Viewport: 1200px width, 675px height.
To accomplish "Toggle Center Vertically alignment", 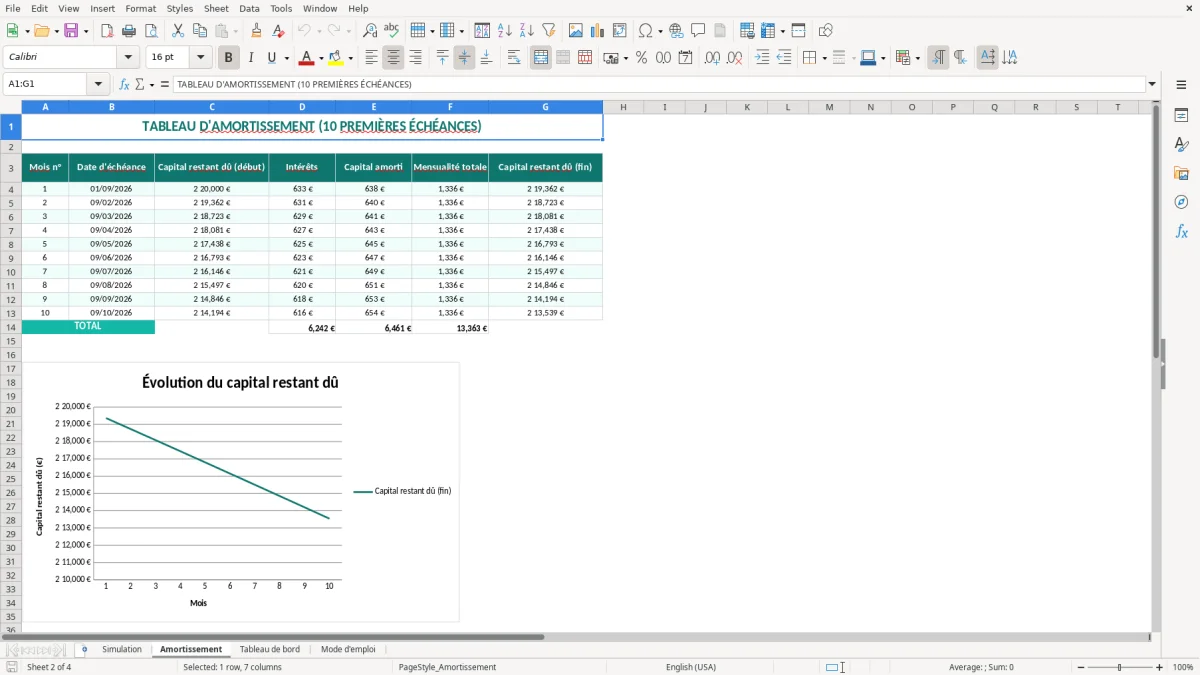I will [x=464, y=58].
